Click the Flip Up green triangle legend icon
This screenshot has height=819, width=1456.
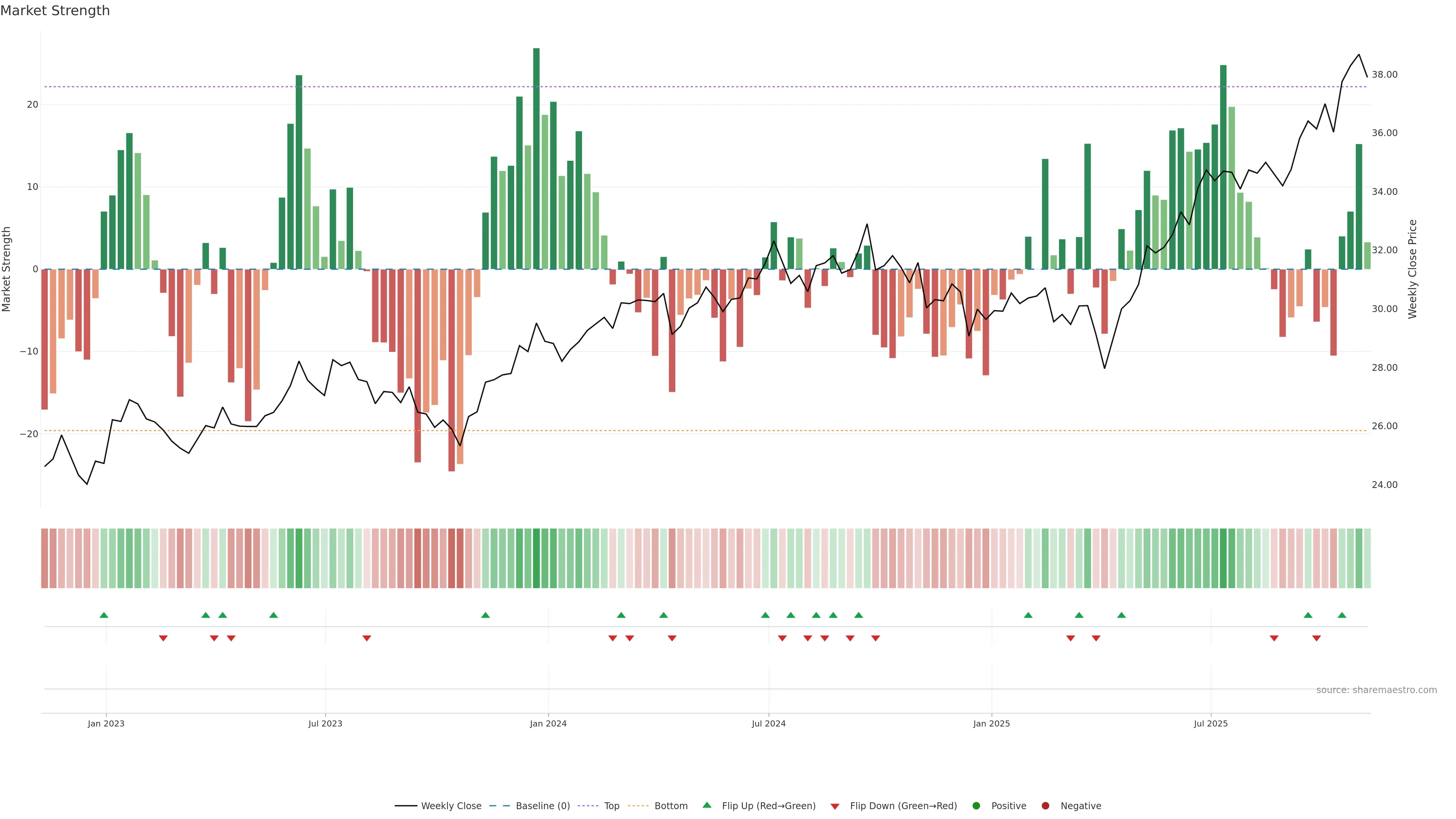(x=706, y=805)
